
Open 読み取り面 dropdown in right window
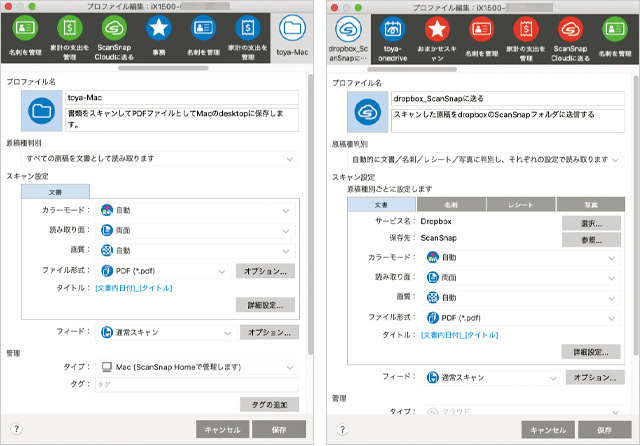[x=520, y=278]
